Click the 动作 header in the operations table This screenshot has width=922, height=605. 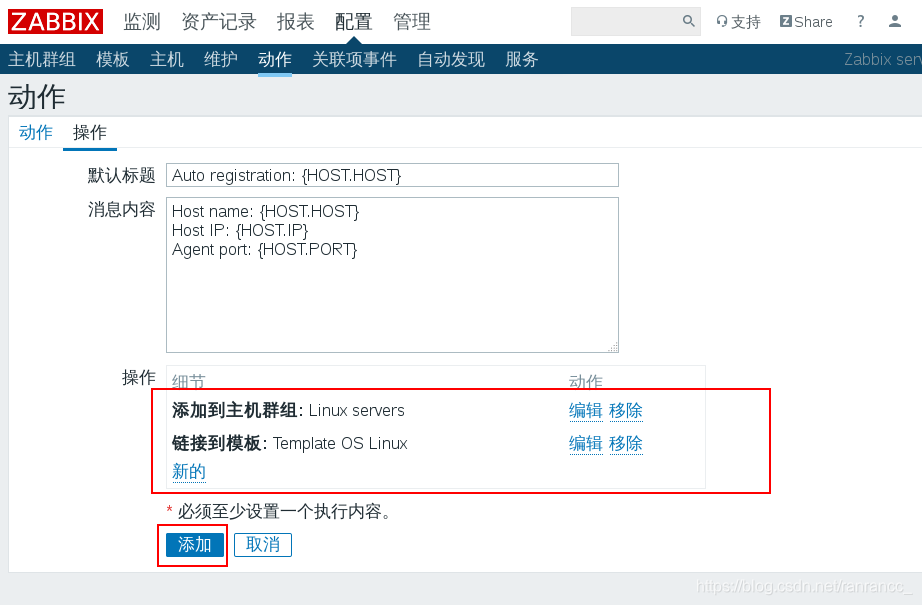[586, 382]
